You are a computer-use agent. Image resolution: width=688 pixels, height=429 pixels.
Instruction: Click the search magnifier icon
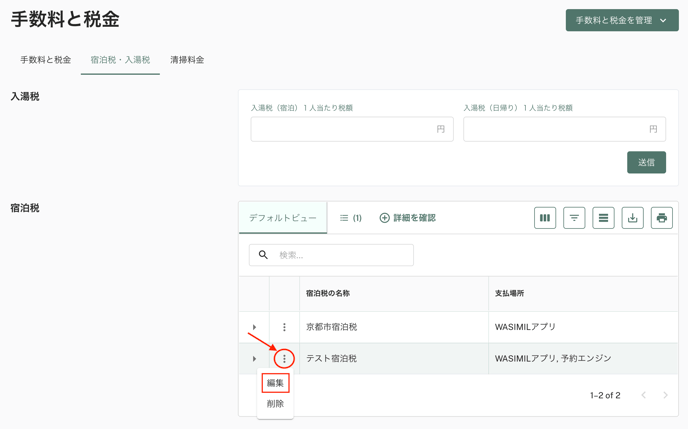click(x=263, y=255)
